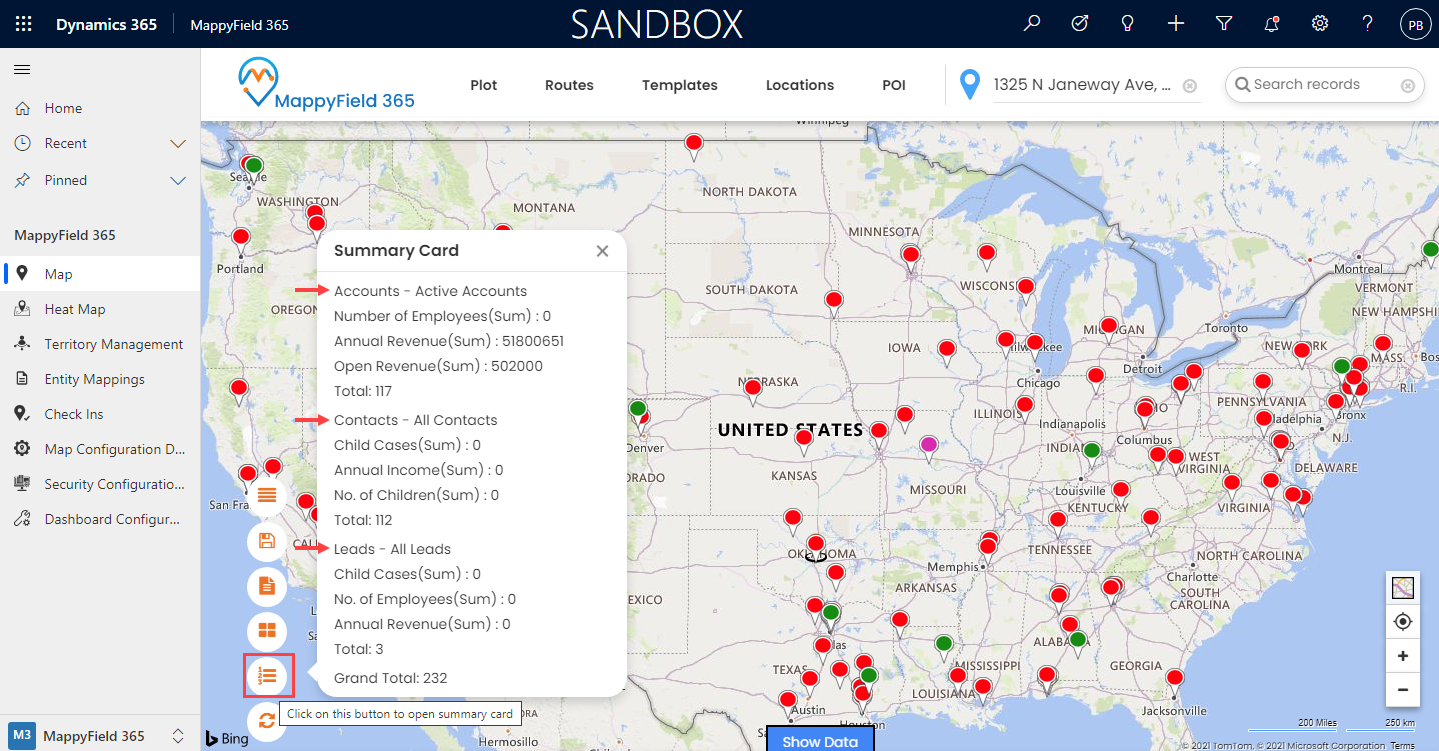Locate me using the target map control
This screenshot has width=1439, height=751.
(1403, 622)
